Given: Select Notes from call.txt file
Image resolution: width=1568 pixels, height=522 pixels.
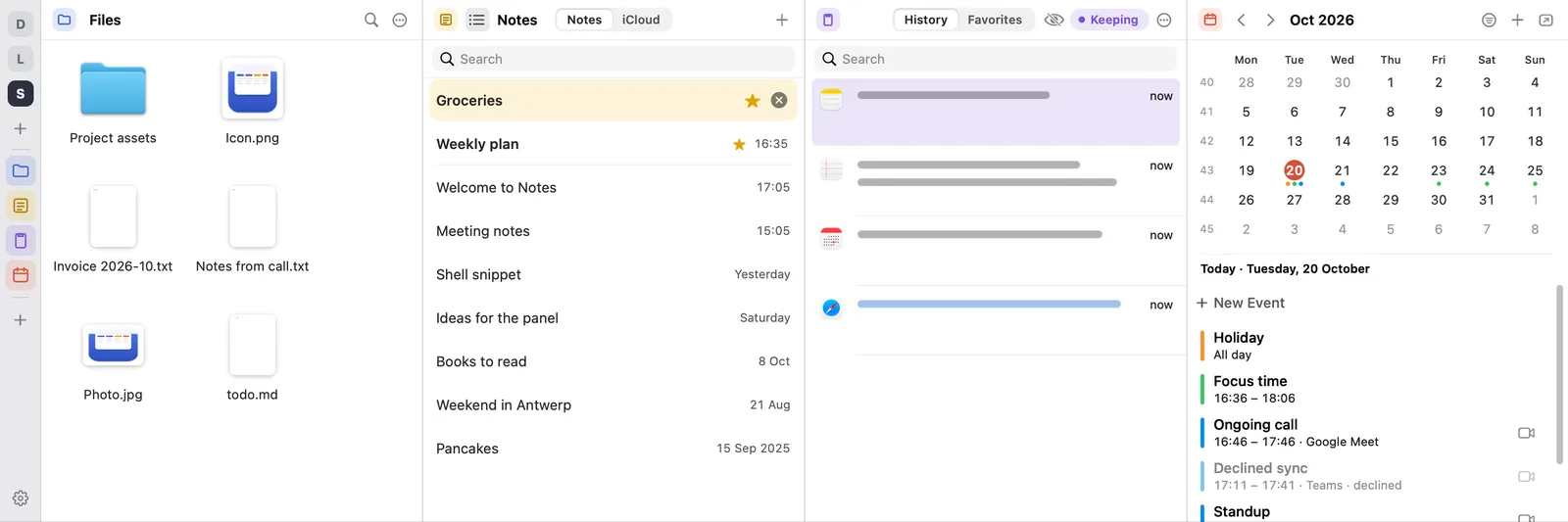Looking at the screenshot, I should (x=252, y=230).
